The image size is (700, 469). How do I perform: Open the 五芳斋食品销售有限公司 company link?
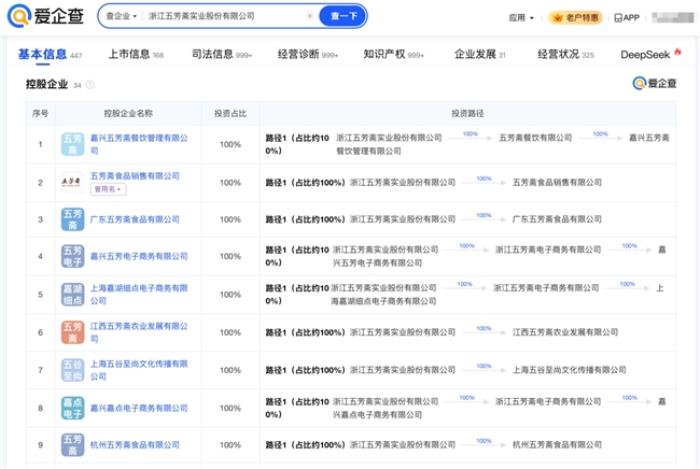[x=135, y=176]
